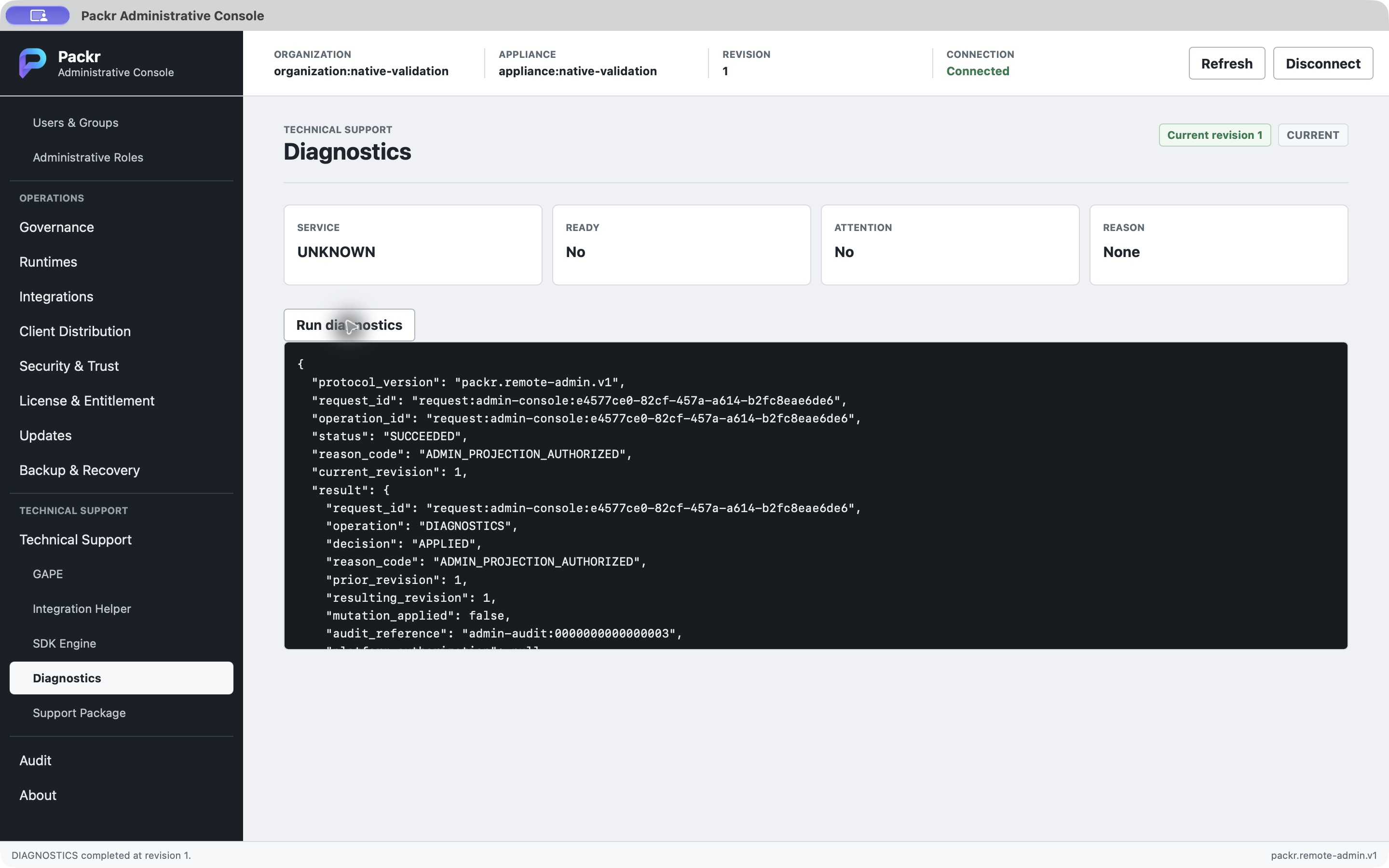
Task: Click the "mutation_applied": false line
Action: 419,615
